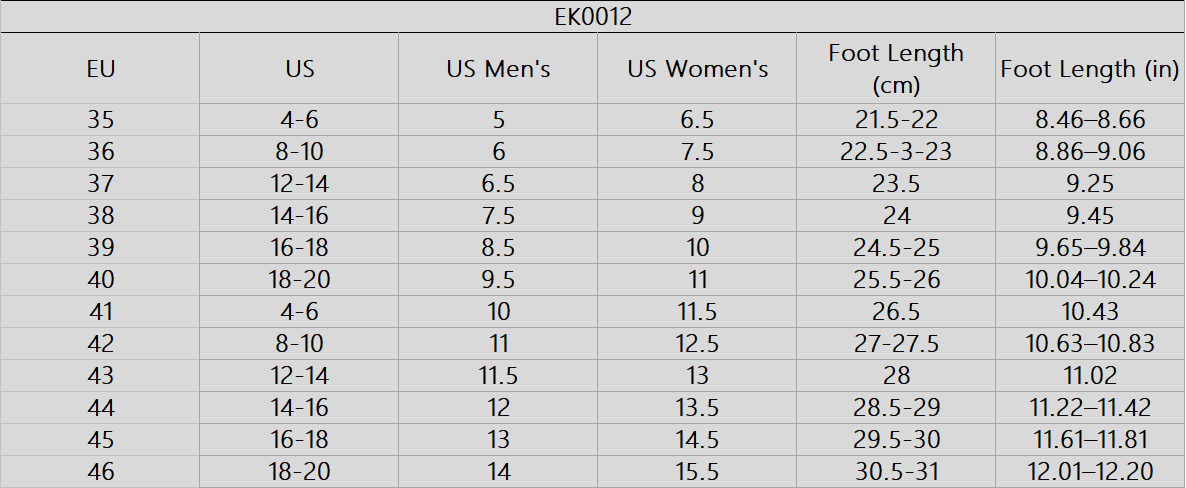Click US Women's size 6.5 cell
This screenshot has width=1186, height=488.
(x=697, y=120)
